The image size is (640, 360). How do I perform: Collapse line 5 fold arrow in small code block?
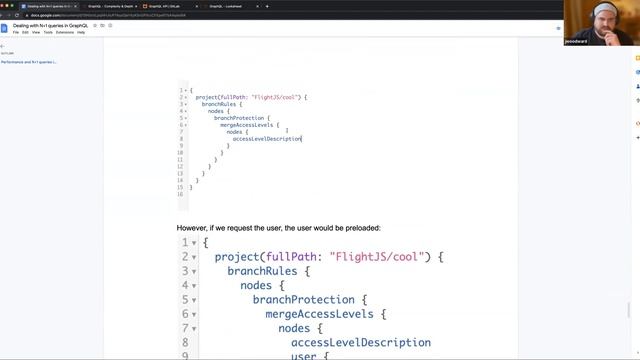(x=186, y=118)
